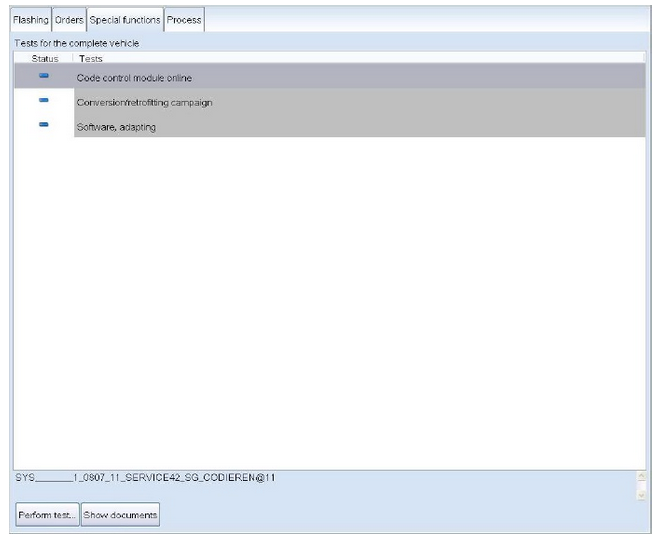
Task: Click the status icon beside Conversion/retrofitting campaign
Action: coord(44,100)
